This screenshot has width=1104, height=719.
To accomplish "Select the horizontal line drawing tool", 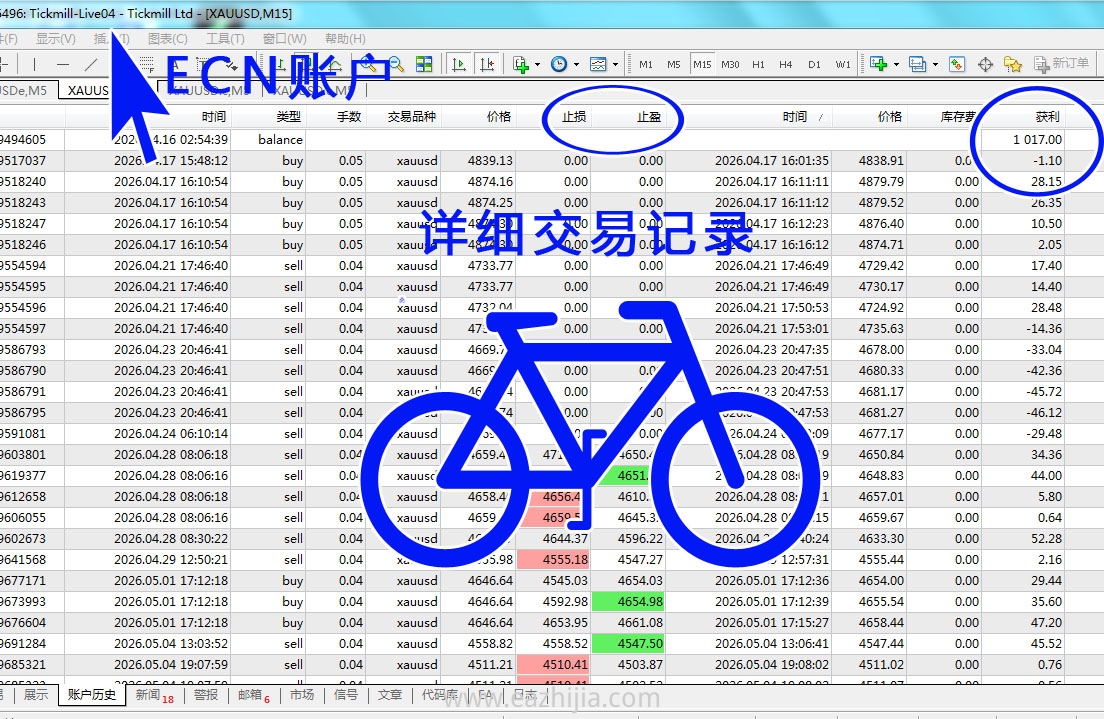I will [63, 64].
